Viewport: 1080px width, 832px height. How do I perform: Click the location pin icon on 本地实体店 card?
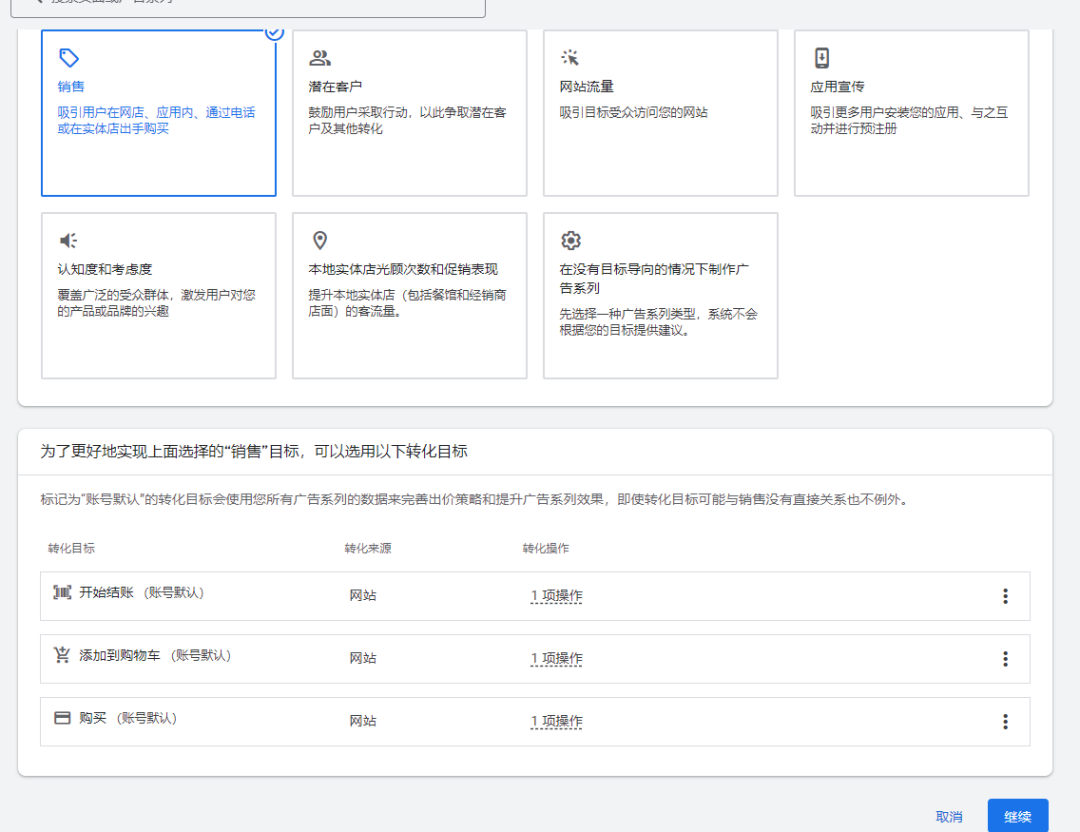coord(318,239)
